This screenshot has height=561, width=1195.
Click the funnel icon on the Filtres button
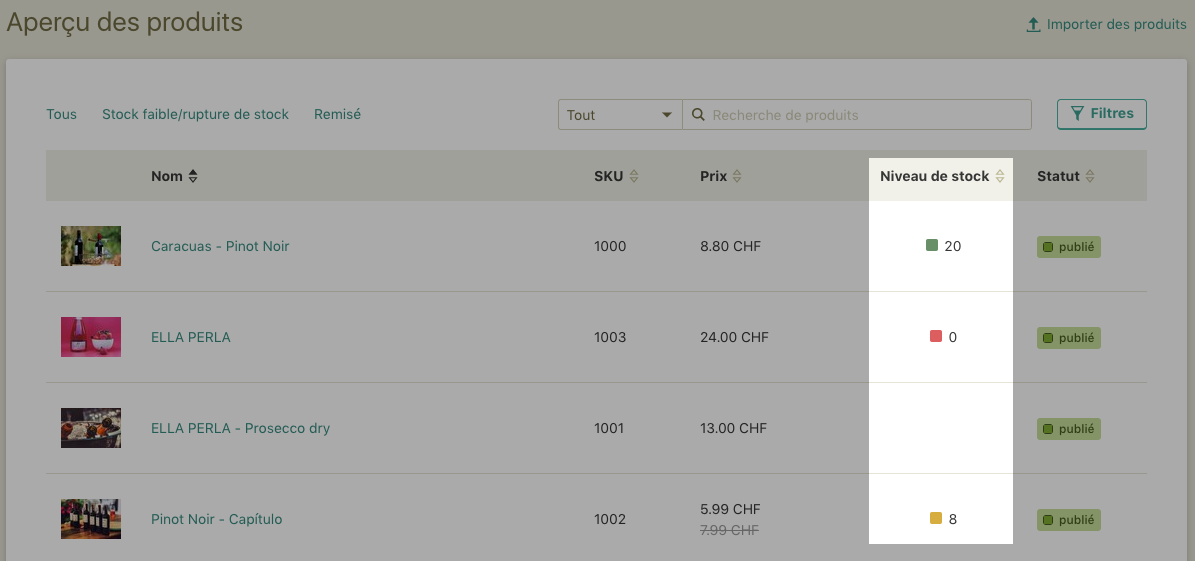tap(1077, 114)
